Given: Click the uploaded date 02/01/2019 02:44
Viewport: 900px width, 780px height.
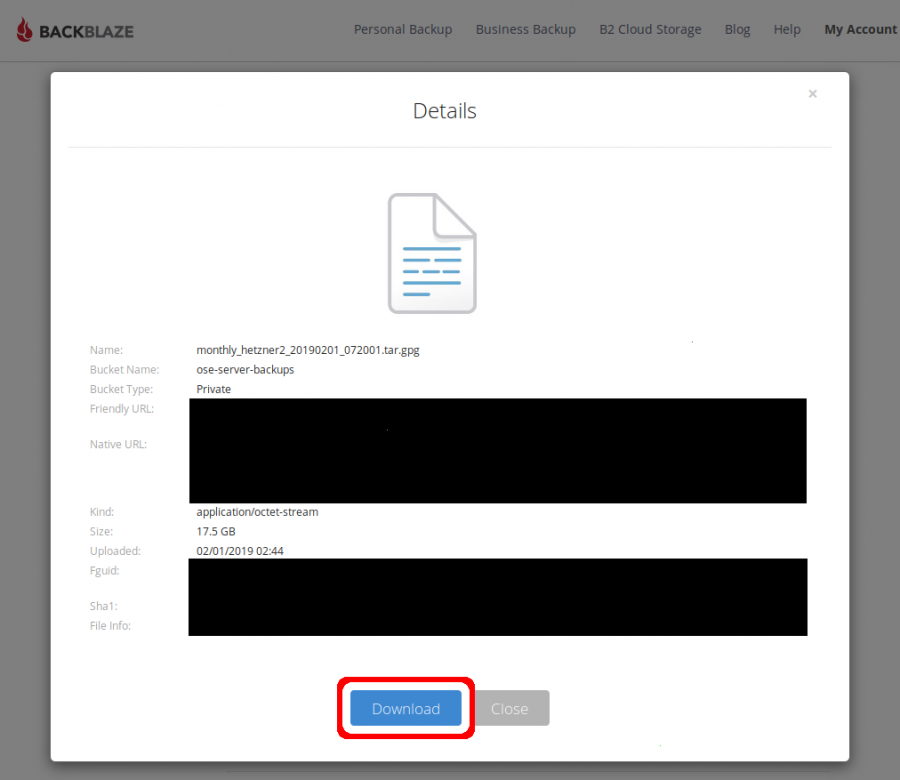Looking at the screenshot, I should coord(240,551).
